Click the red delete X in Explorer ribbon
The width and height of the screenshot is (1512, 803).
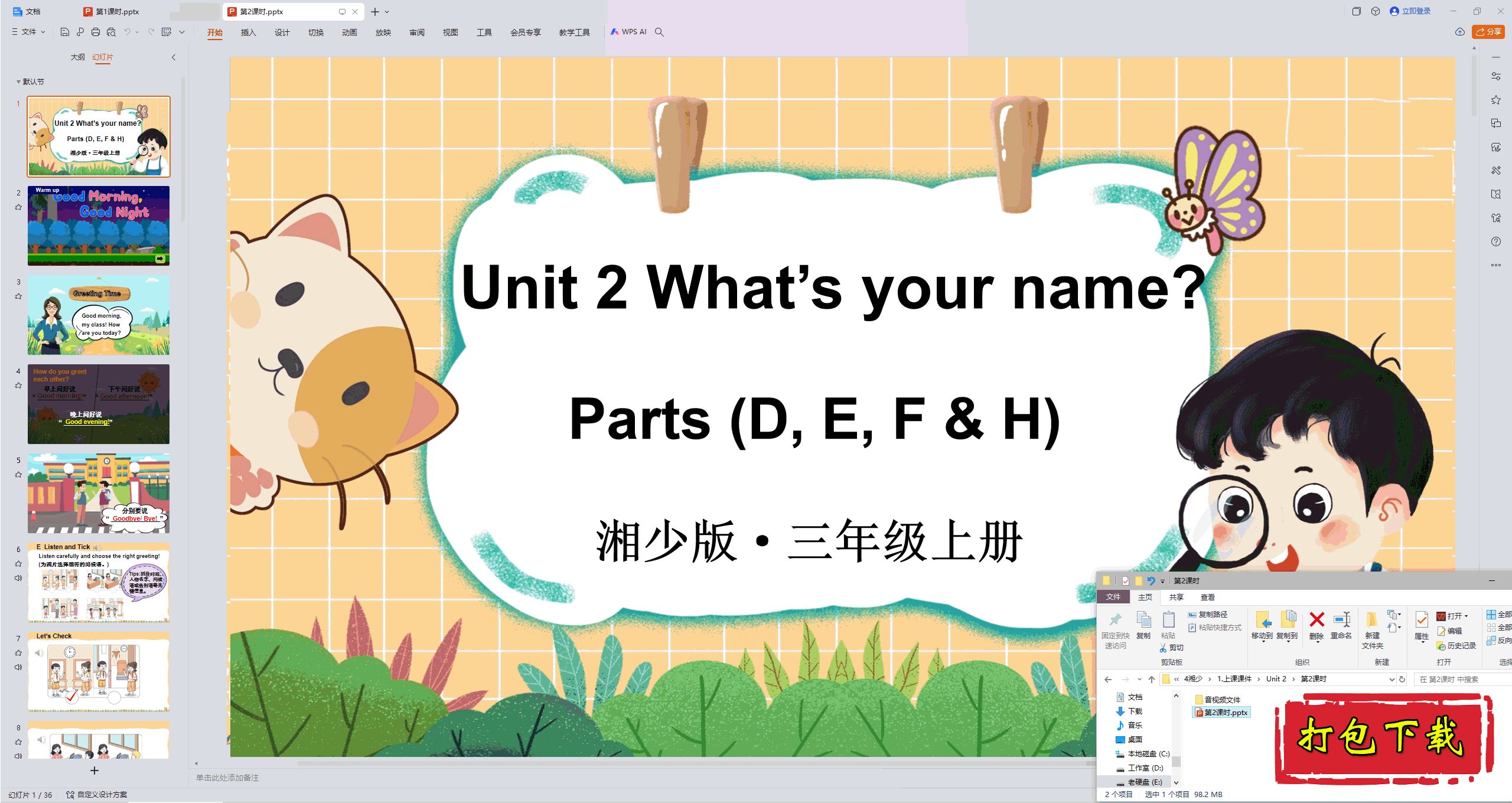click(x=1317, y=619)
